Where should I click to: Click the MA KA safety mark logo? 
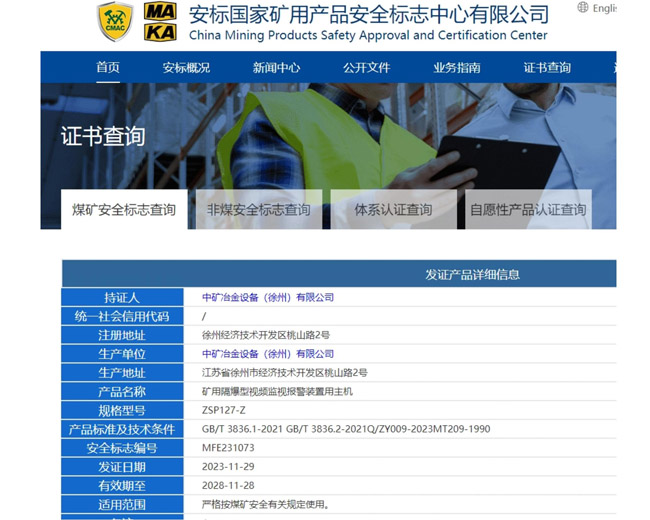(x=160, y=22)
